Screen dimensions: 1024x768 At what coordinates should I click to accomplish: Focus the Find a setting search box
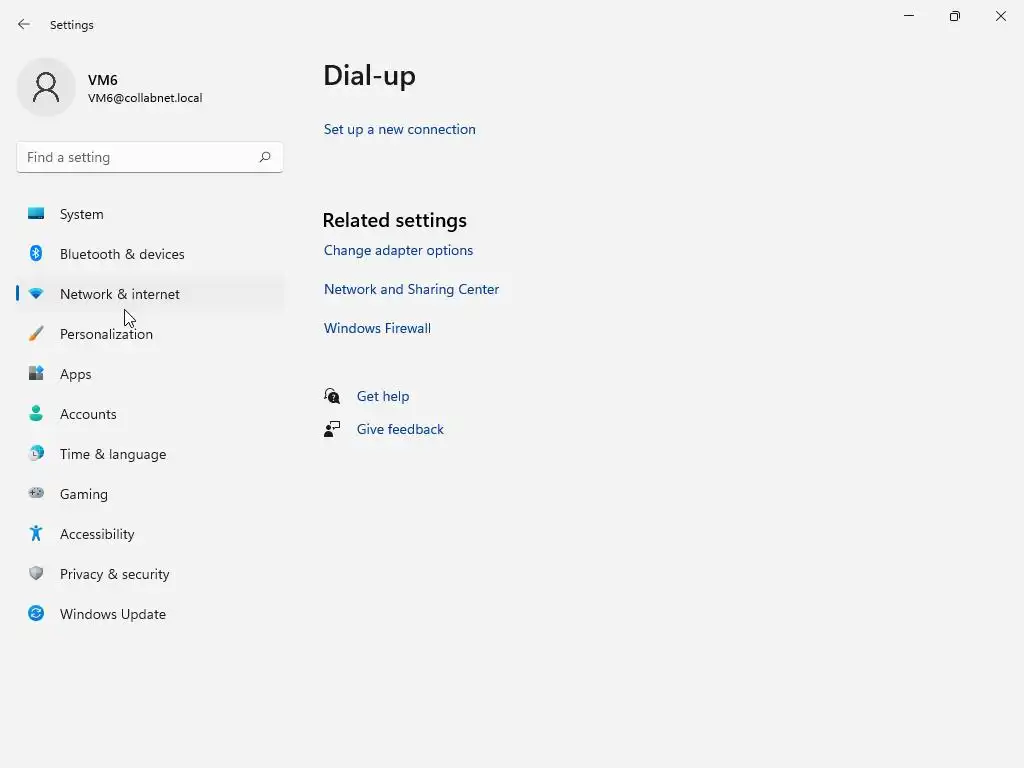click(135, 157)
